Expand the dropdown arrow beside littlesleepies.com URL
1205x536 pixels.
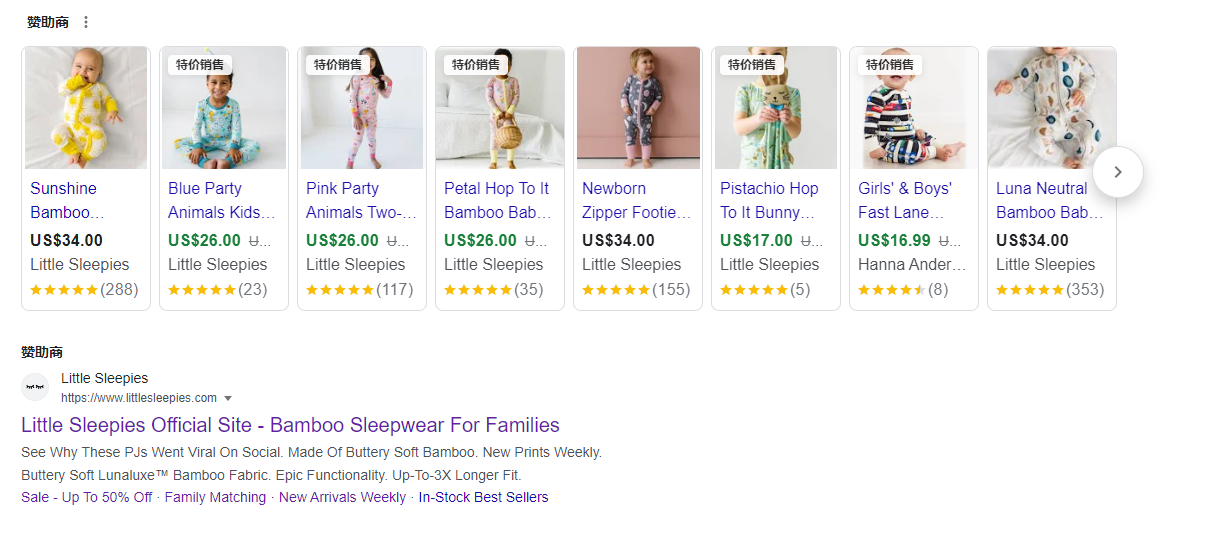[228, 398]
